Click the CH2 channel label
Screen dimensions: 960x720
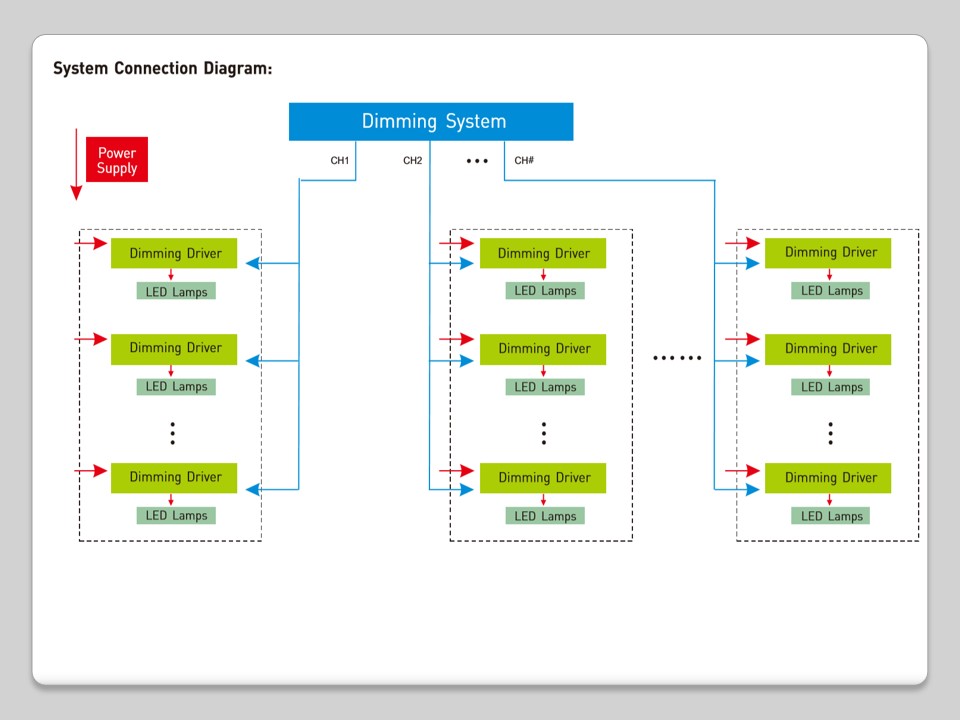click(x=413, y=161)
